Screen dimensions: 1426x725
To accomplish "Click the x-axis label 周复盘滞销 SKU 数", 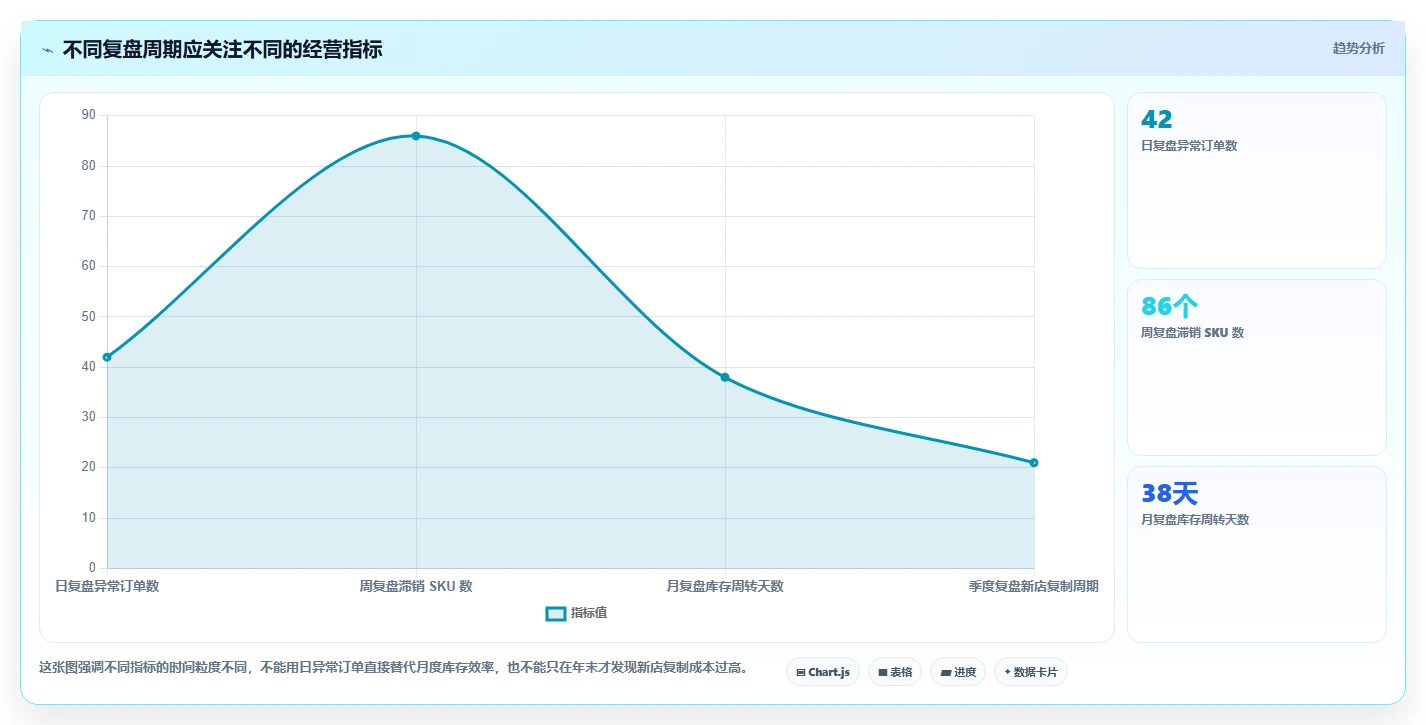I will point(416,586).
